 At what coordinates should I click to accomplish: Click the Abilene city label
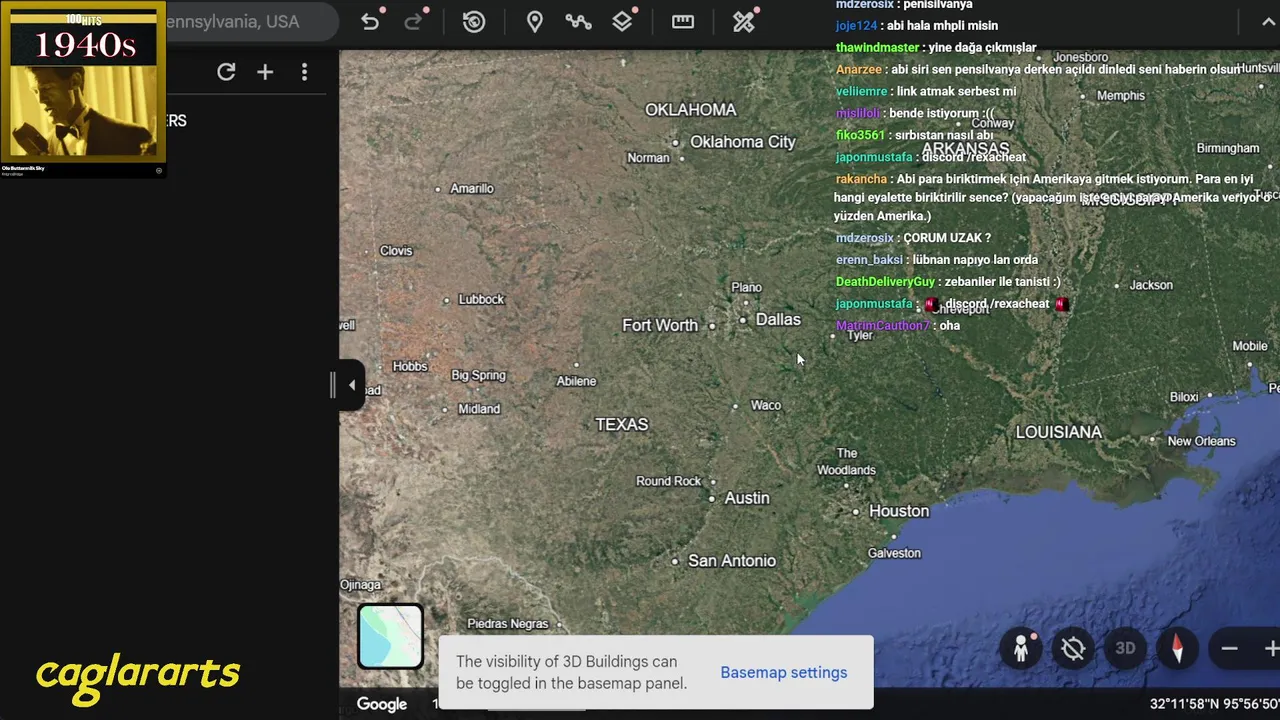[x=576, y=381]
